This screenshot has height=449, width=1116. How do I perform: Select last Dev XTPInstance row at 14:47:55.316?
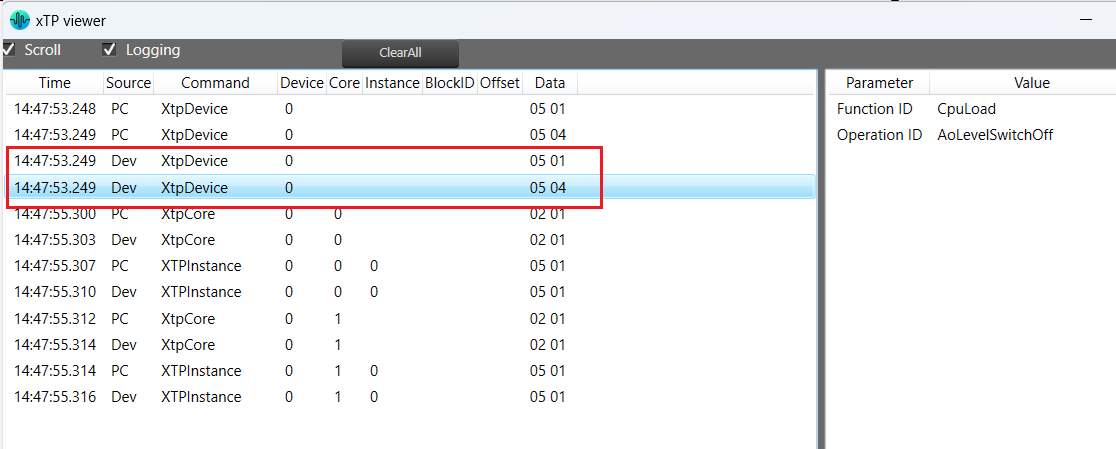pos(410,397)
